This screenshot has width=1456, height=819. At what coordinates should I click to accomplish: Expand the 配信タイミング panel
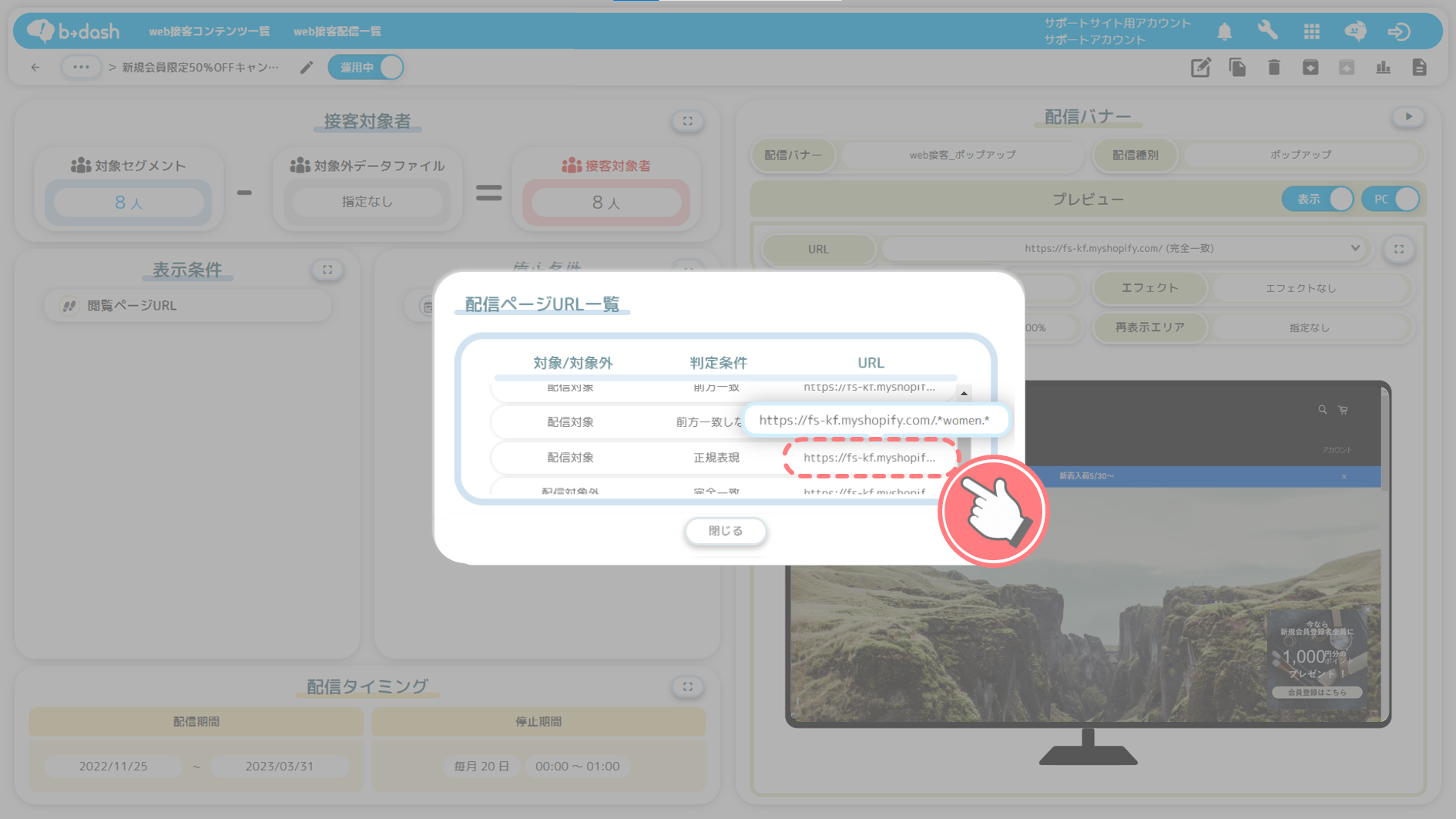point(688,686)
